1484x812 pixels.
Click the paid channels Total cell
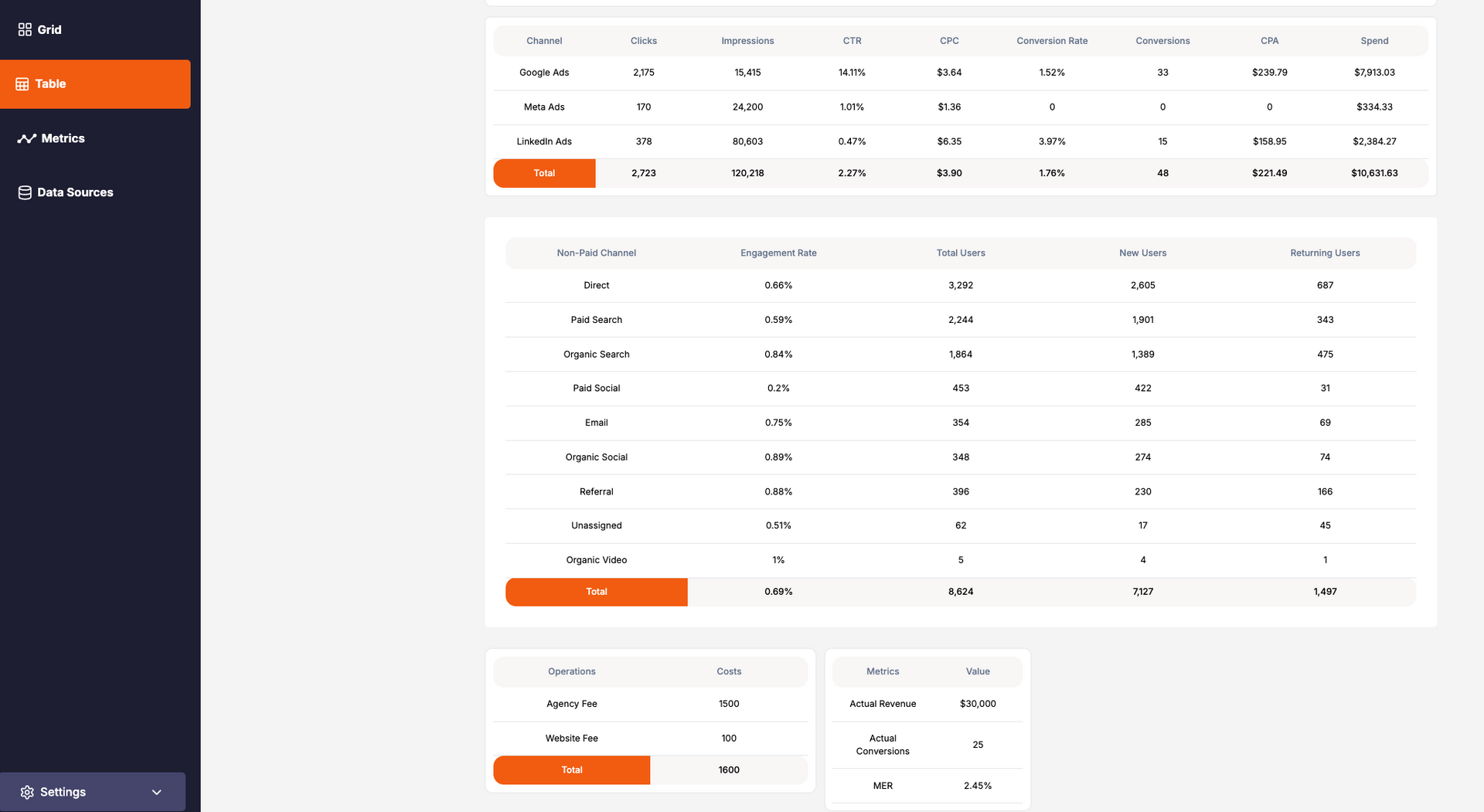[x=544, y=173]
